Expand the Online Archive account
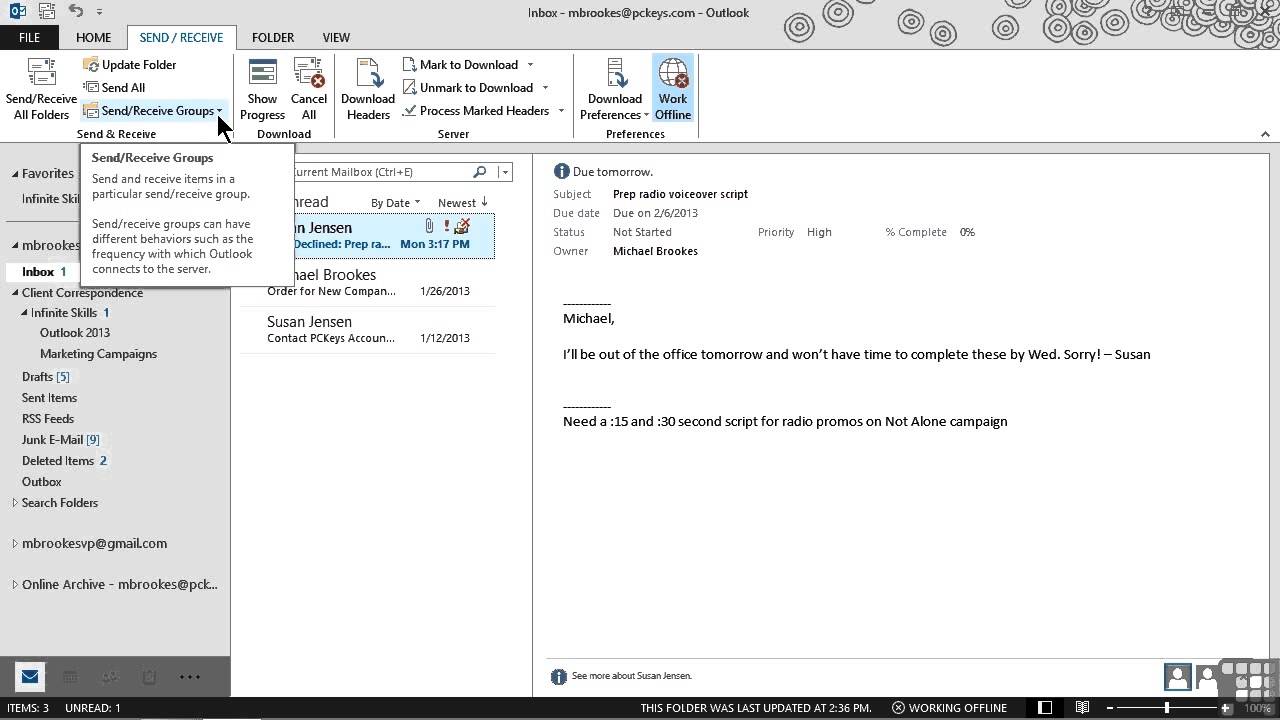 (x=15, y=585)
